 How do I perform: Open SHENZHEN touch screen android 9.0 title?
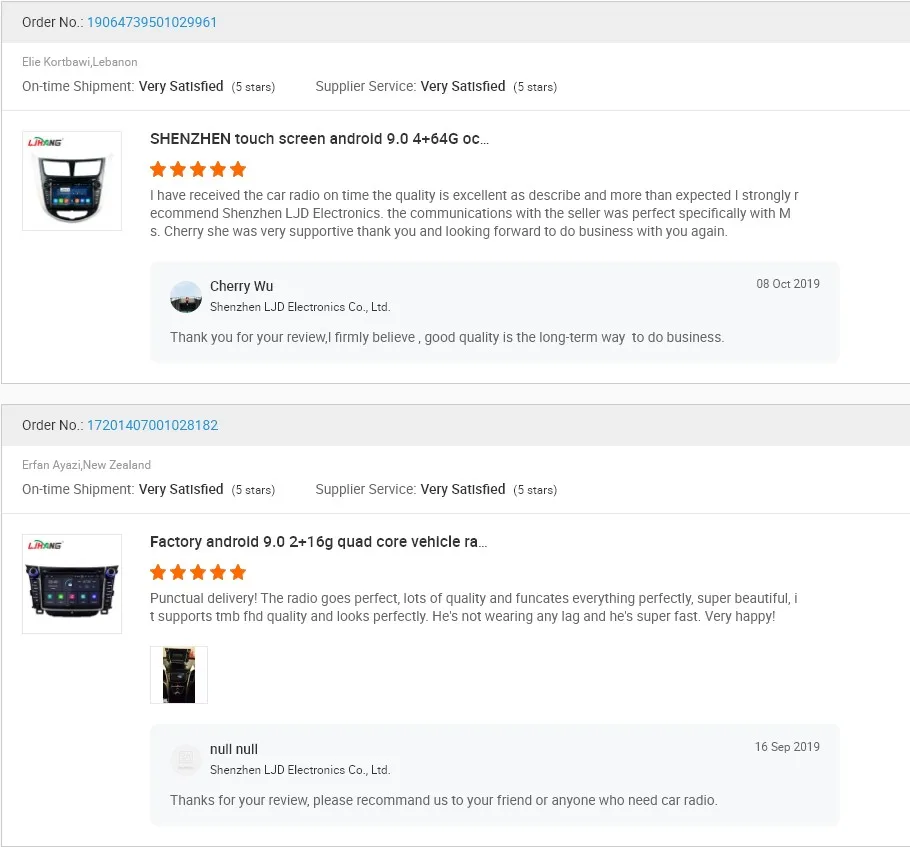pyautogui.click(x=319, y=139)
